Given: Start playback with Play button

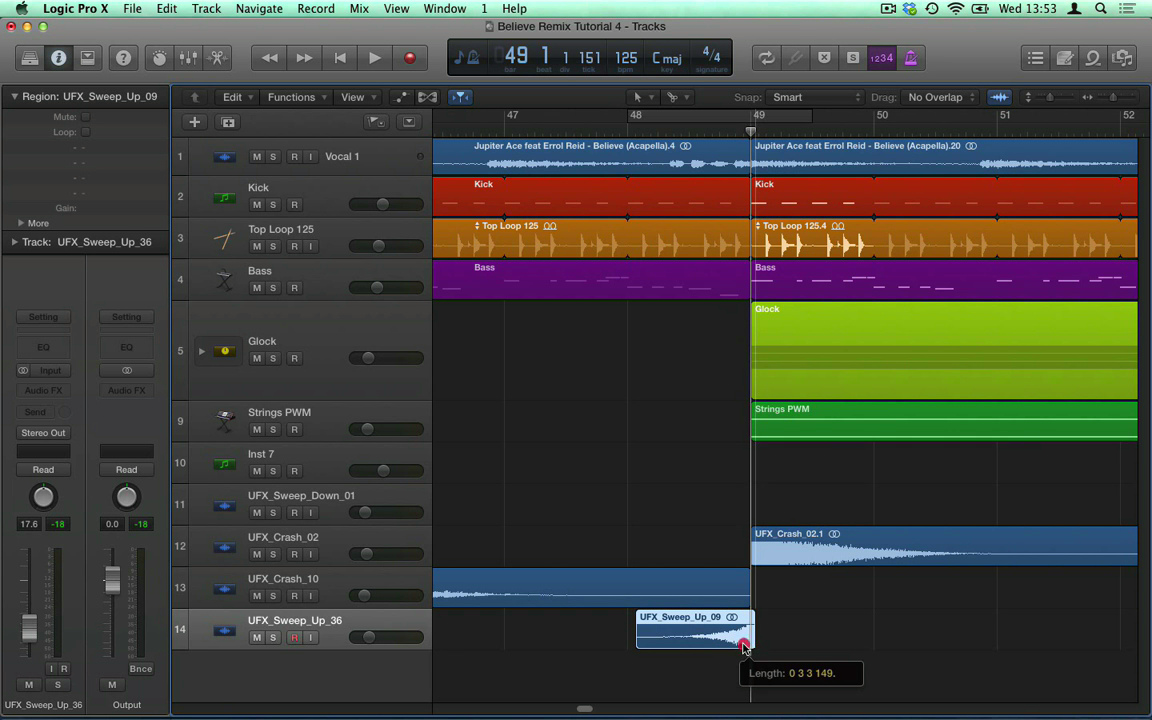Looking at the screenshot, I should pos(375,58).
